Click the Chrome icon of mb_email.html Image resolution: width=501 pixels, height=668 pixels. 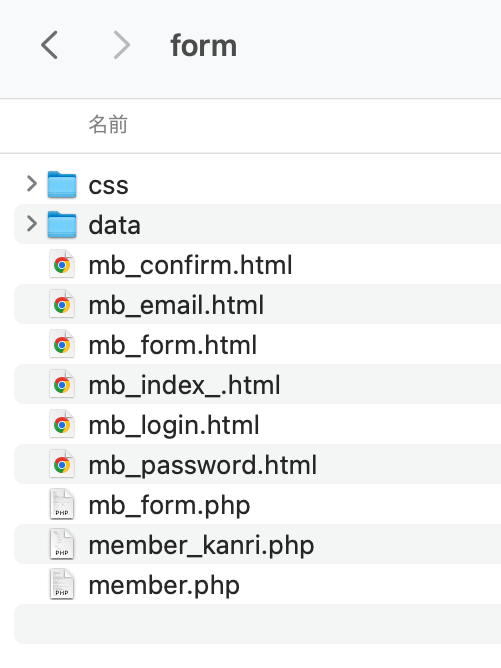coord(62,304)
